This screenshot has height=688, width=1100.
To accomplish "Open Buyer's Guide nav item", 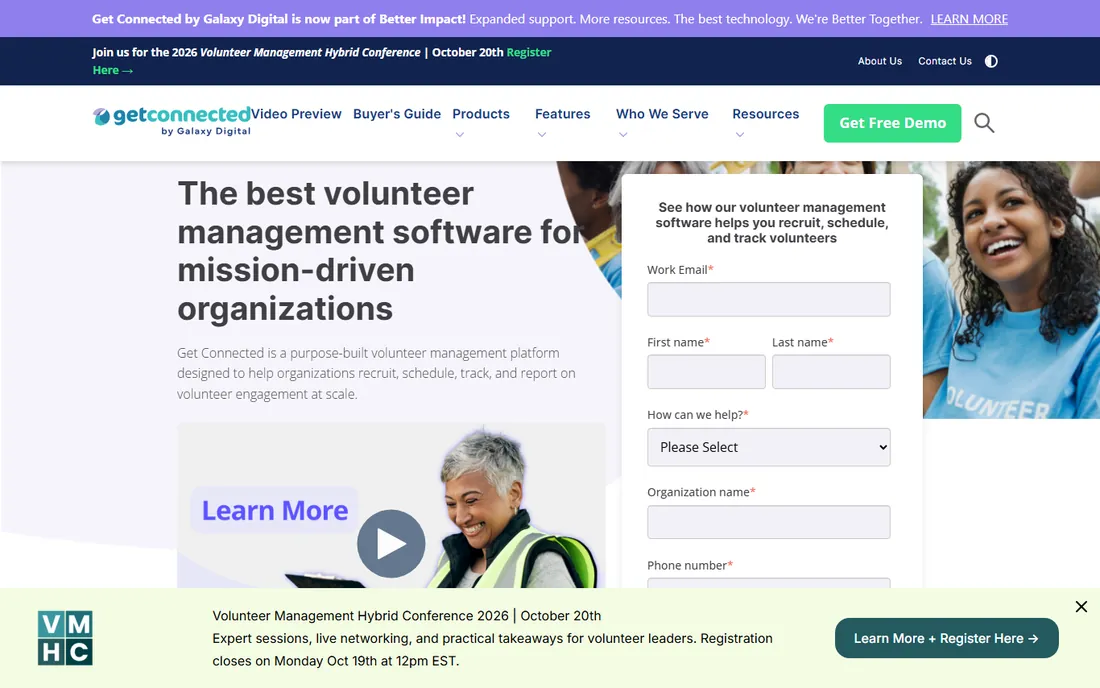I will coord(397,114).
